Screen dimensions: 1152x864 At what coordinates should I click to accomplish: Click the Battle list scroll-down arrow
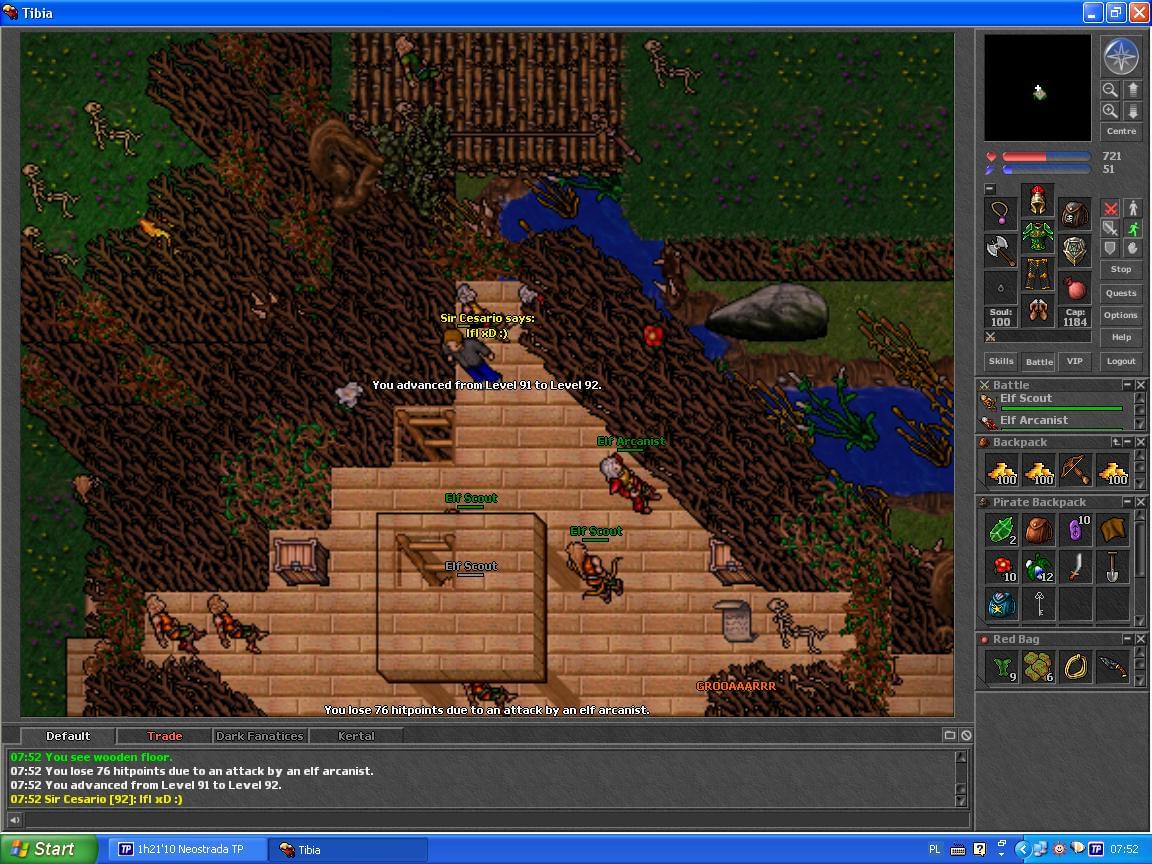pyautogui.click(x=1140, y=425)
